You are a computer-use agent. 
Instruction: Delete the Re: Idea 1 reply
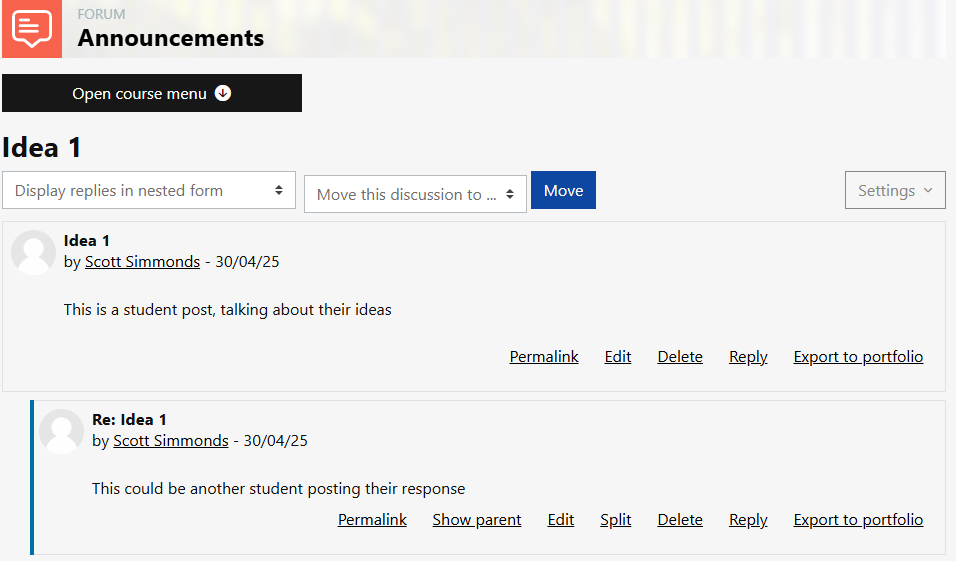(680, 520)
